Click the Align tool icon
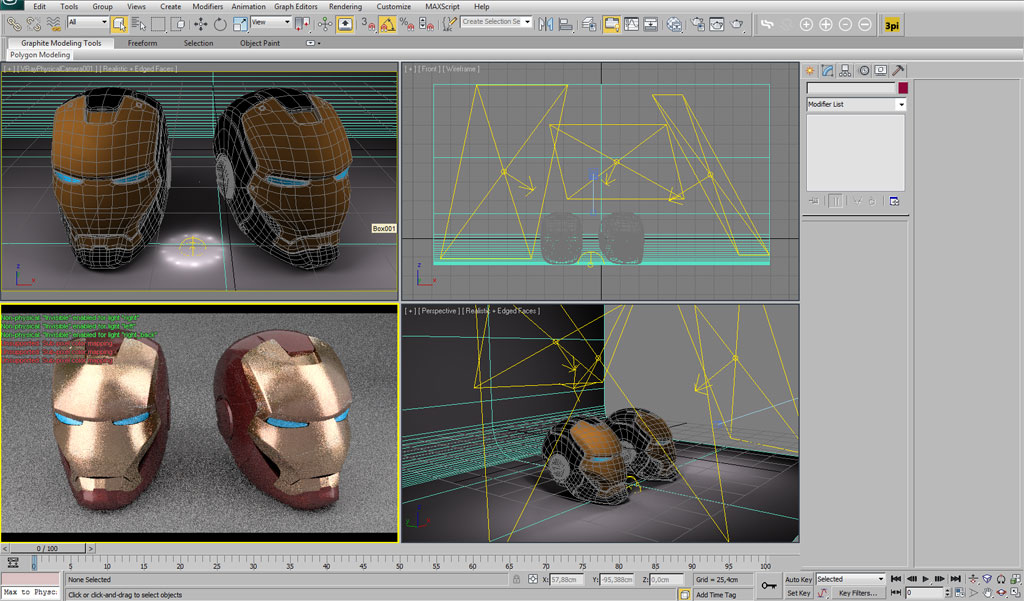This screenshot has width=1024, height=601. tap(566, 24)
